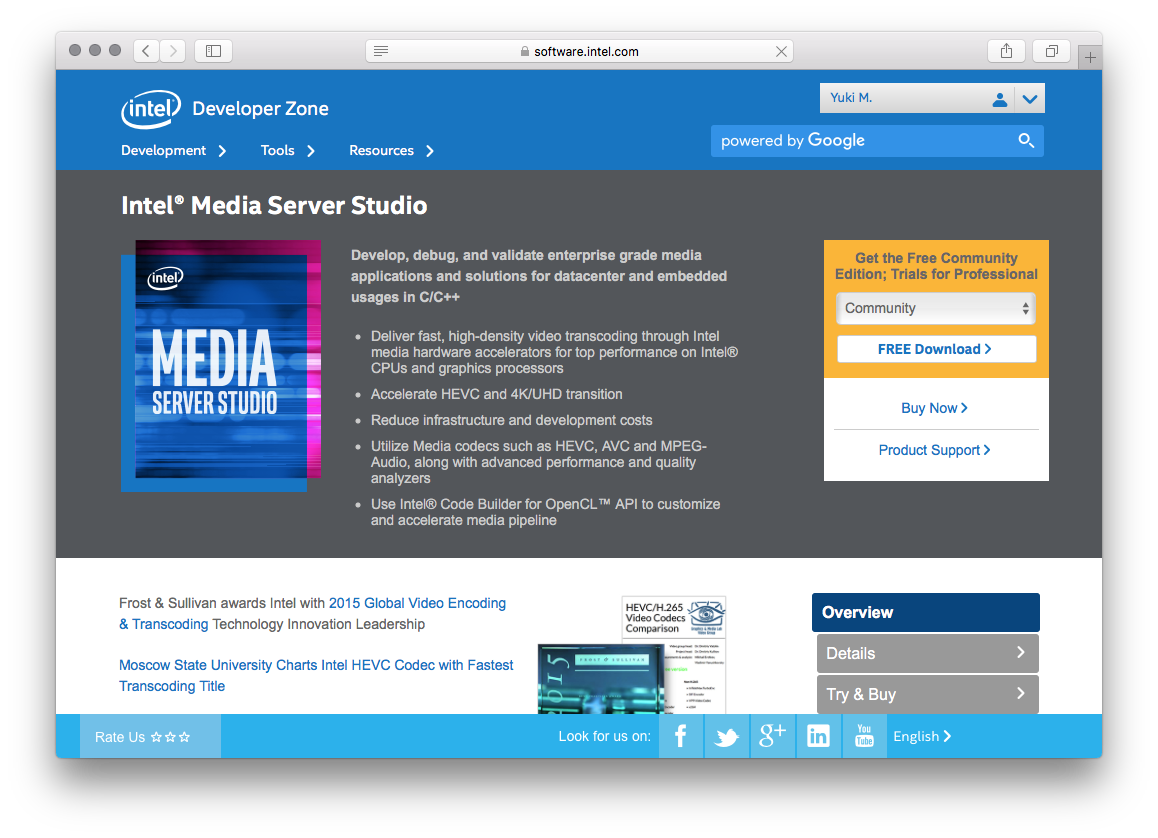Expand the Tools menu
Screen dimensions: 1158x838
[288, 151]
